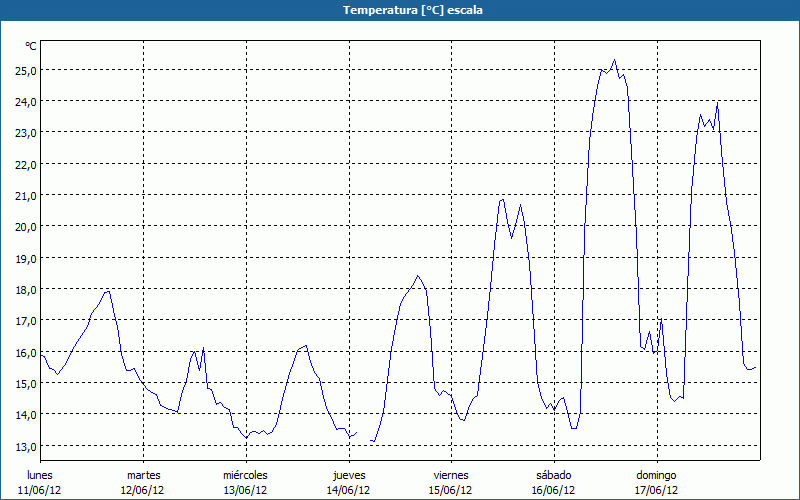Click the 'jueves' day label
Screen dimensions: 800x500
click(349, 476)
